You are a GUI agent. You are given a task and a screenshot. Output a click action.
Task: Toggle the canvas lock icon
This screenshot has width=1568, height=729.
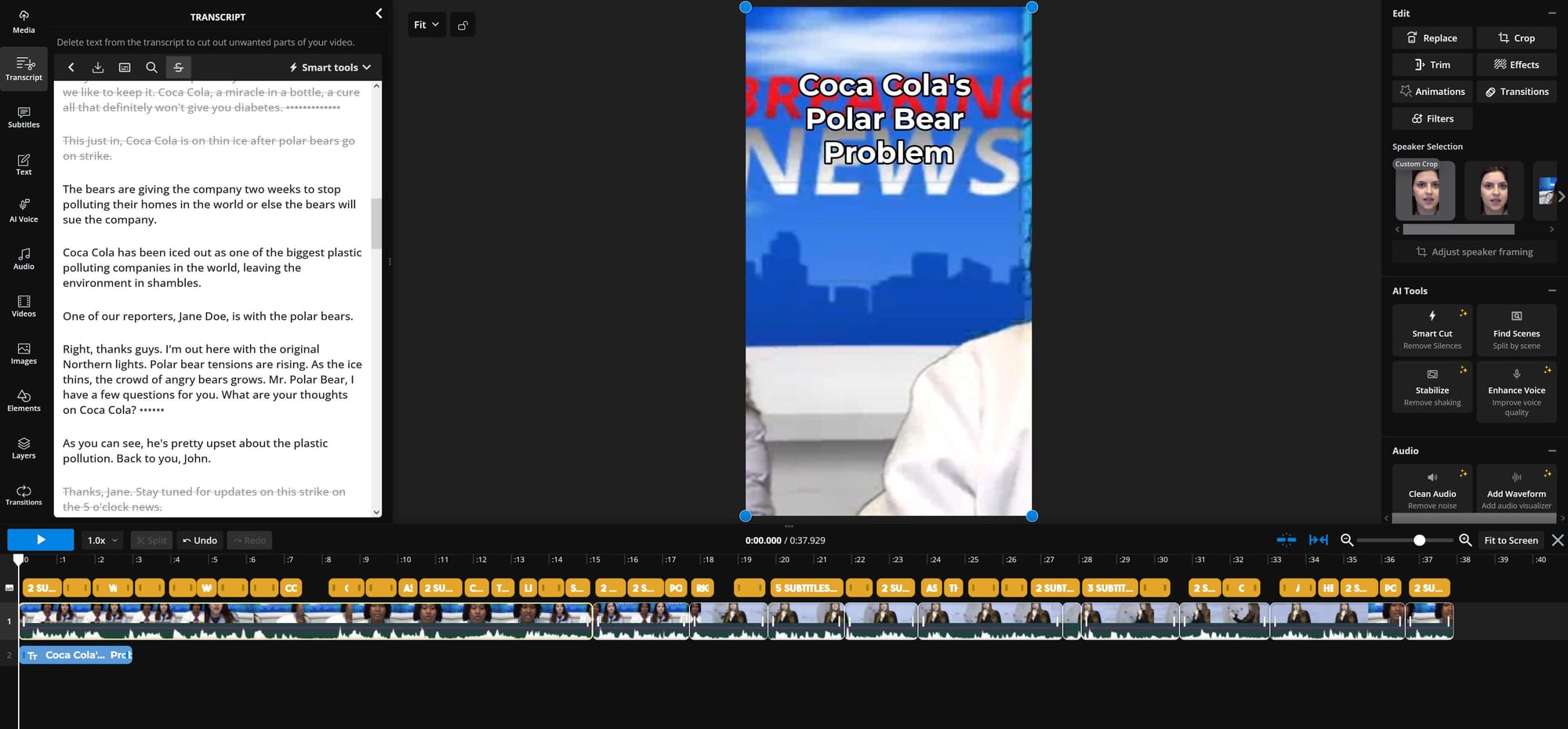coord(463,25)
